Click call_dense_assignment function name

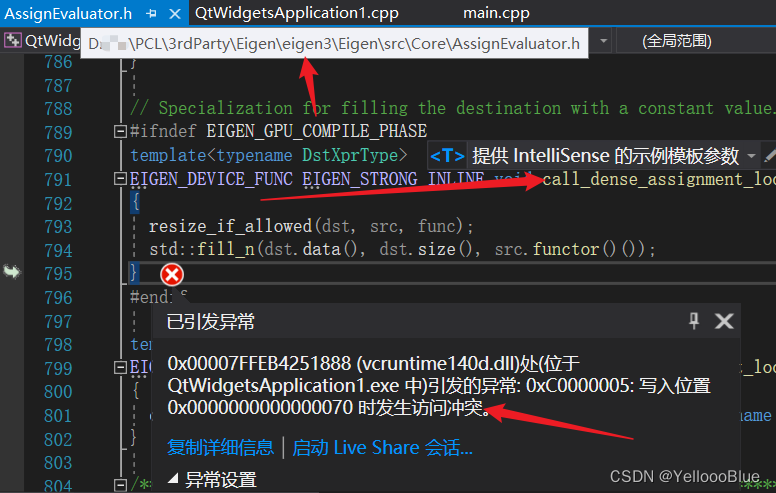tap(658, 179)
